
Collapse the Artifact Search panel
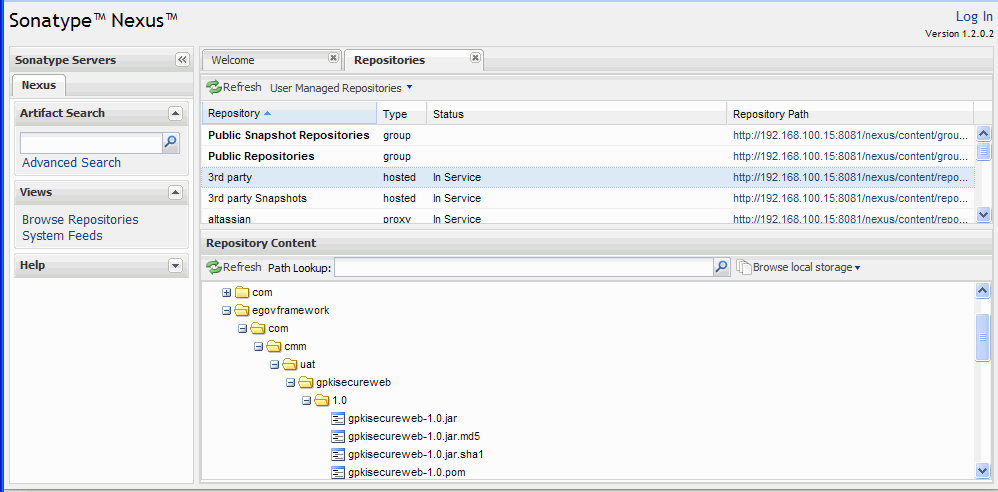pyautogui.click(x=176, y=114)
